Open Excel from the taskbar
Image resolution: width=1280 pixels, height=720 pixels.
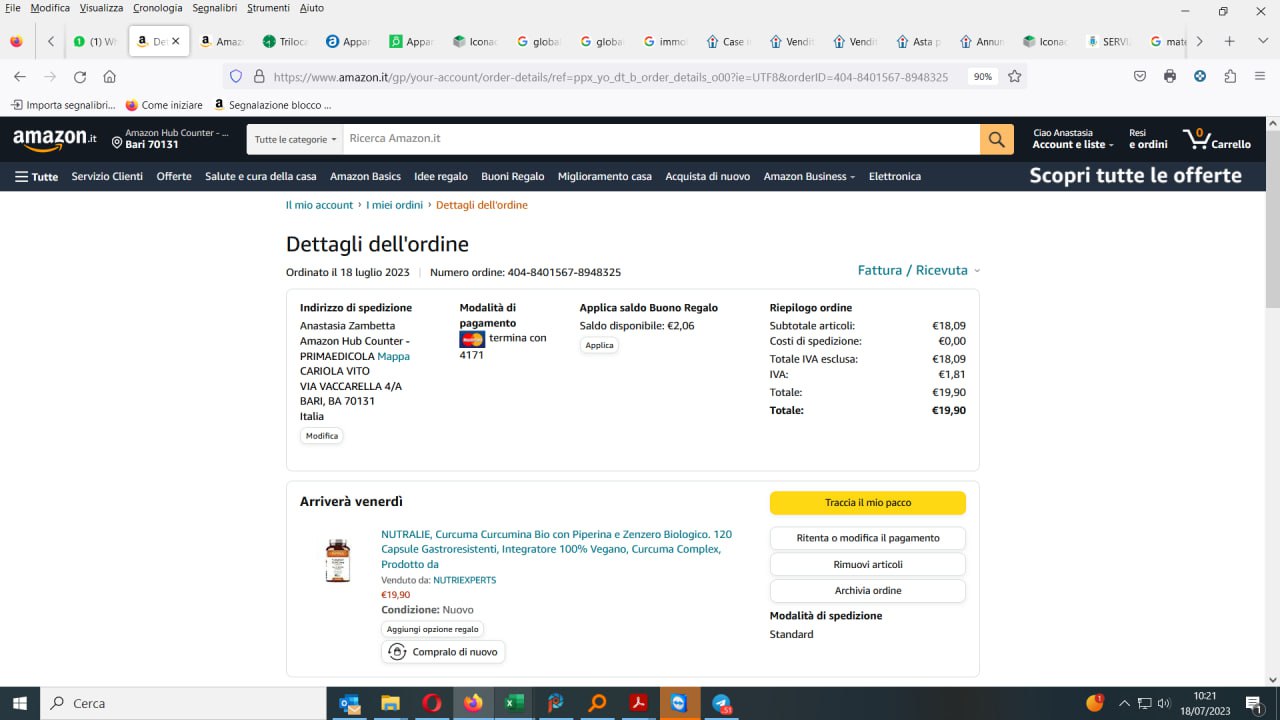pos(514,703)
